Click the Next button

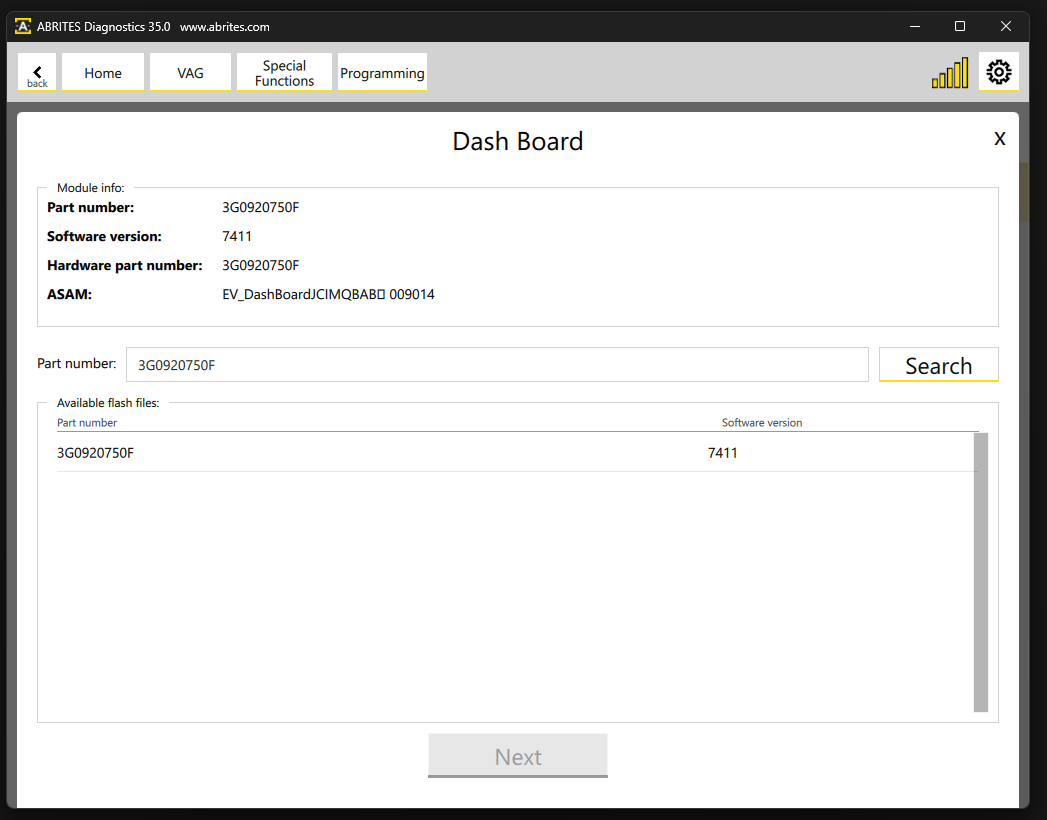tap(518, 756)
